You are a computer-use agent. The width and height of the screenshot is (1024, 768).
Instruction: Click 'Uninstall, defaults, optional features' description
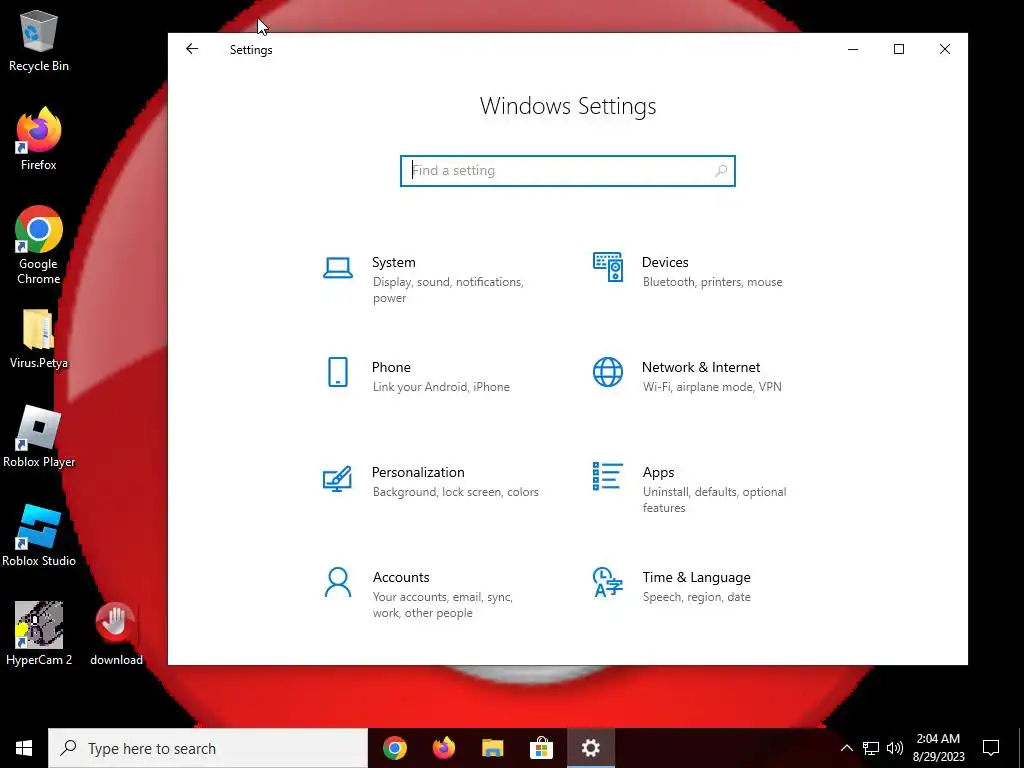714,500
